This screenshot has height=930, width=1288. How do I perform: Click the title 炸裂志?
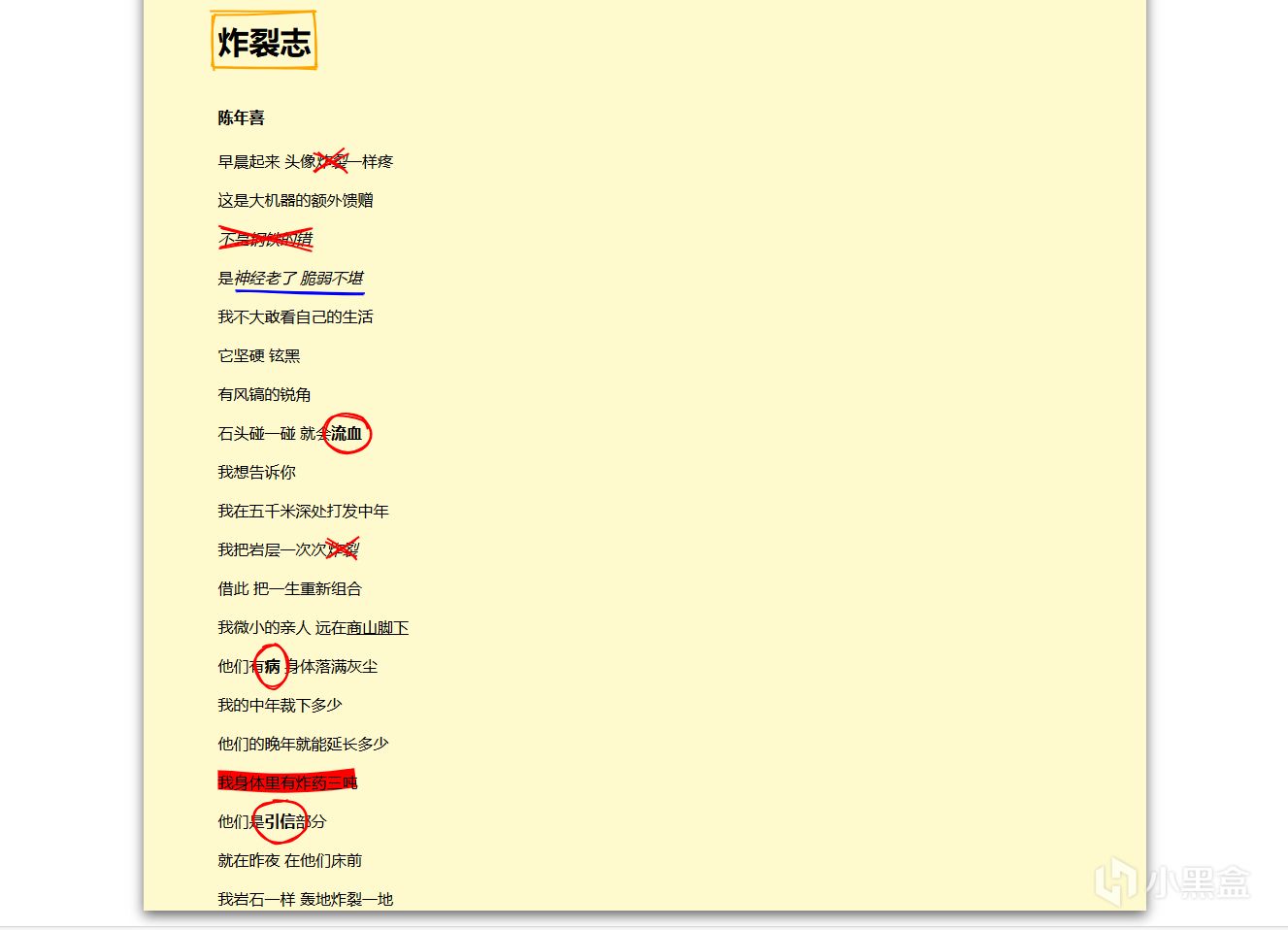point(264,42)
